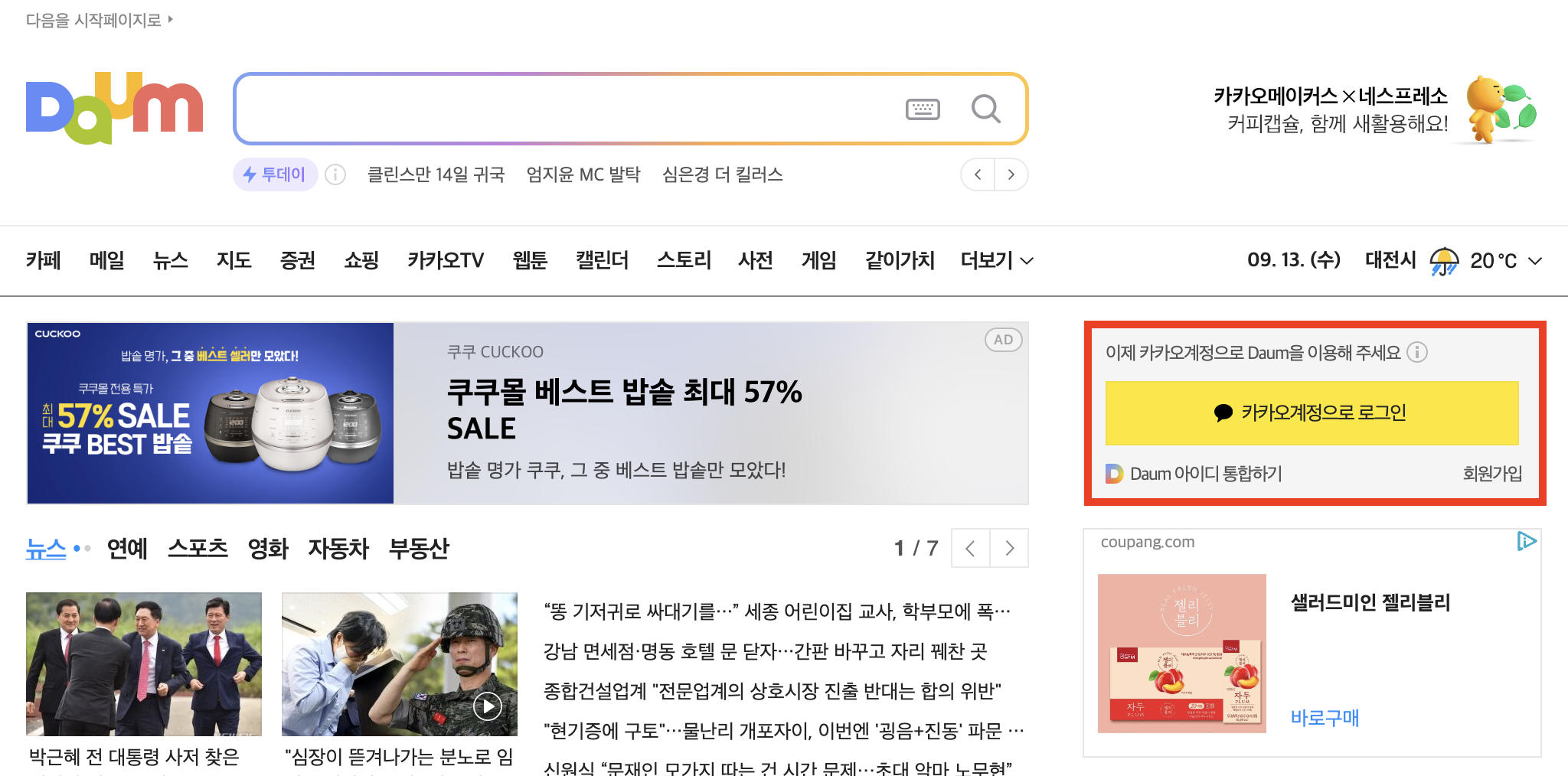
Task: Open 뉴스 in top navigation
Action: coord(171,261)
